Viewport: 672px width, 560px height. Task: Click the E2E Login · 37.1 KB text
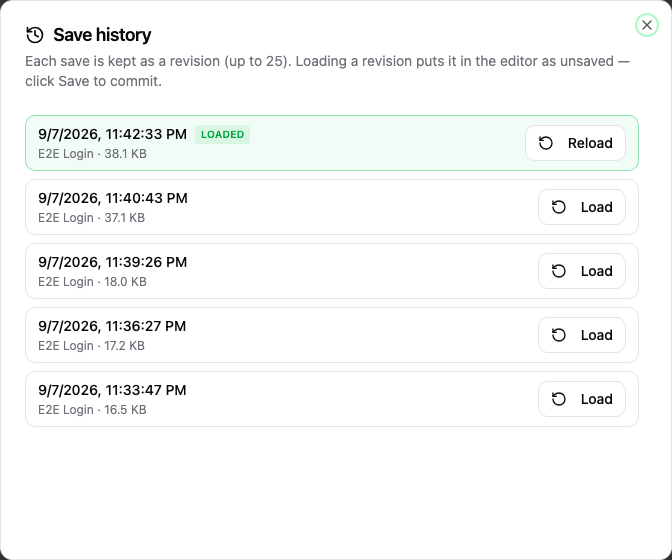point(91,218)
